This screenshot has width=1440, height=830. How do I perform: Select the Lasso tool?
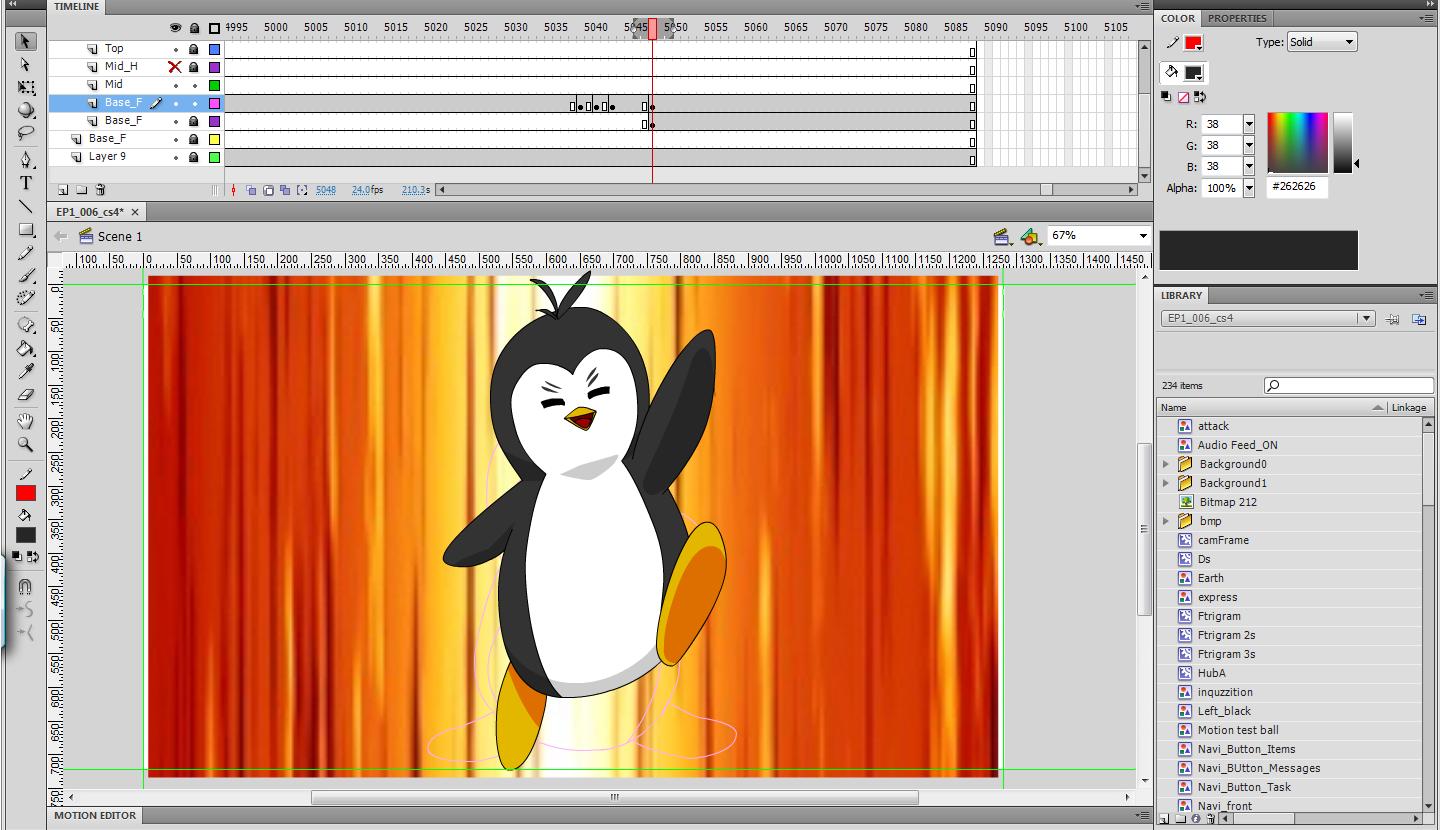coord(26,133)
